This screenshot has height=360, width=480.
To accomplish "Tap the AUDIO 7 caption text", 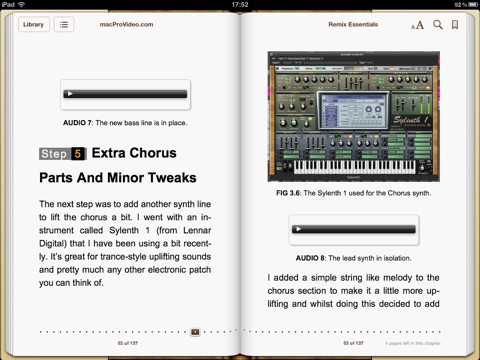I will (x=125, y=123).
